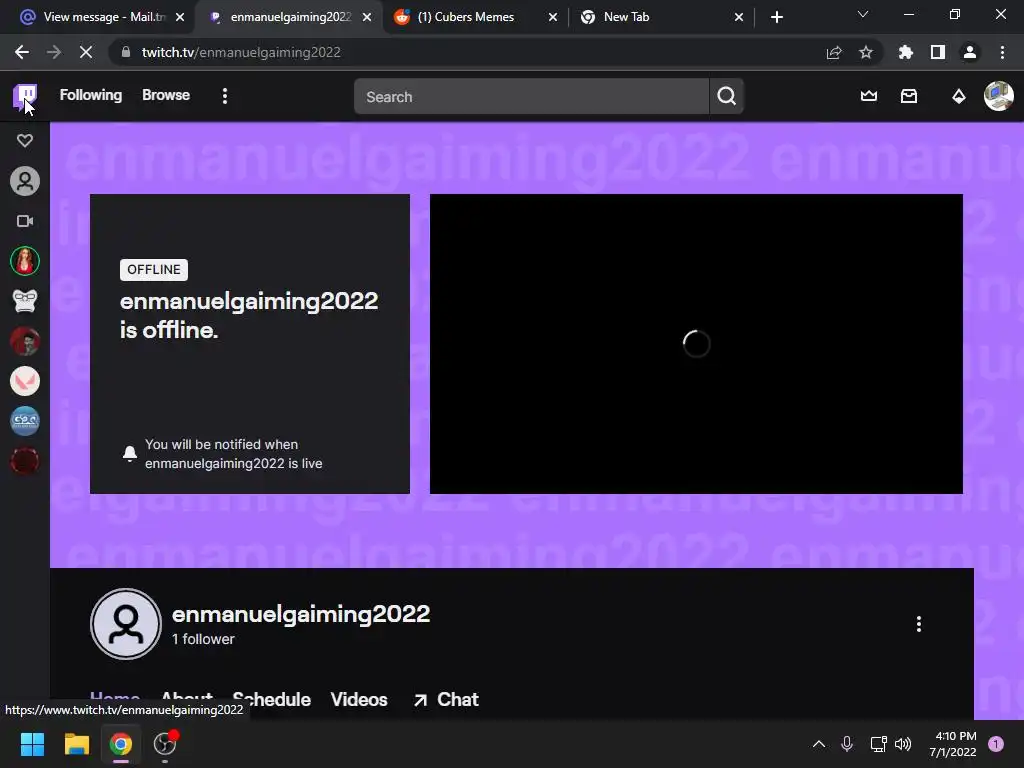Open the tab search chevron
Screen dimensions: 1024x768
point(863,14)
